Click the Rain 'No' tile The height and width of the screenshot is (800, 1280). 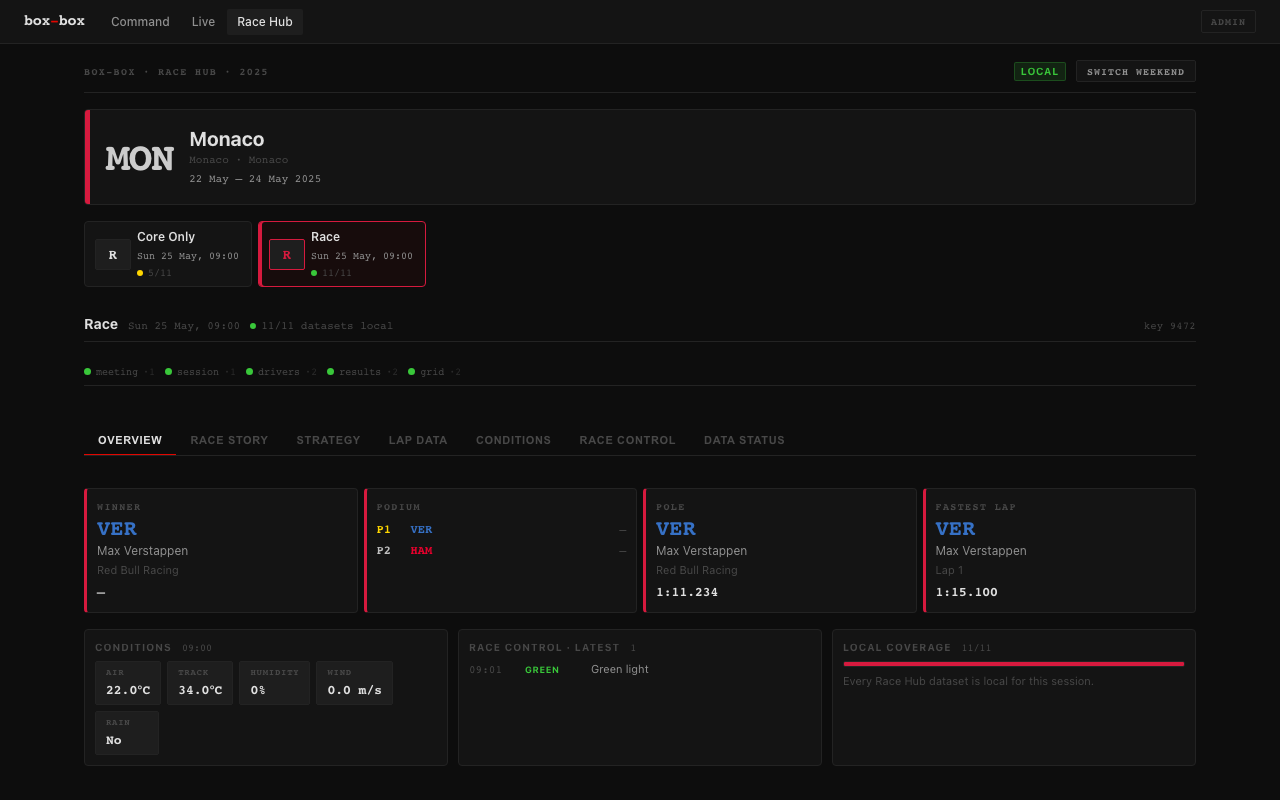127,733
